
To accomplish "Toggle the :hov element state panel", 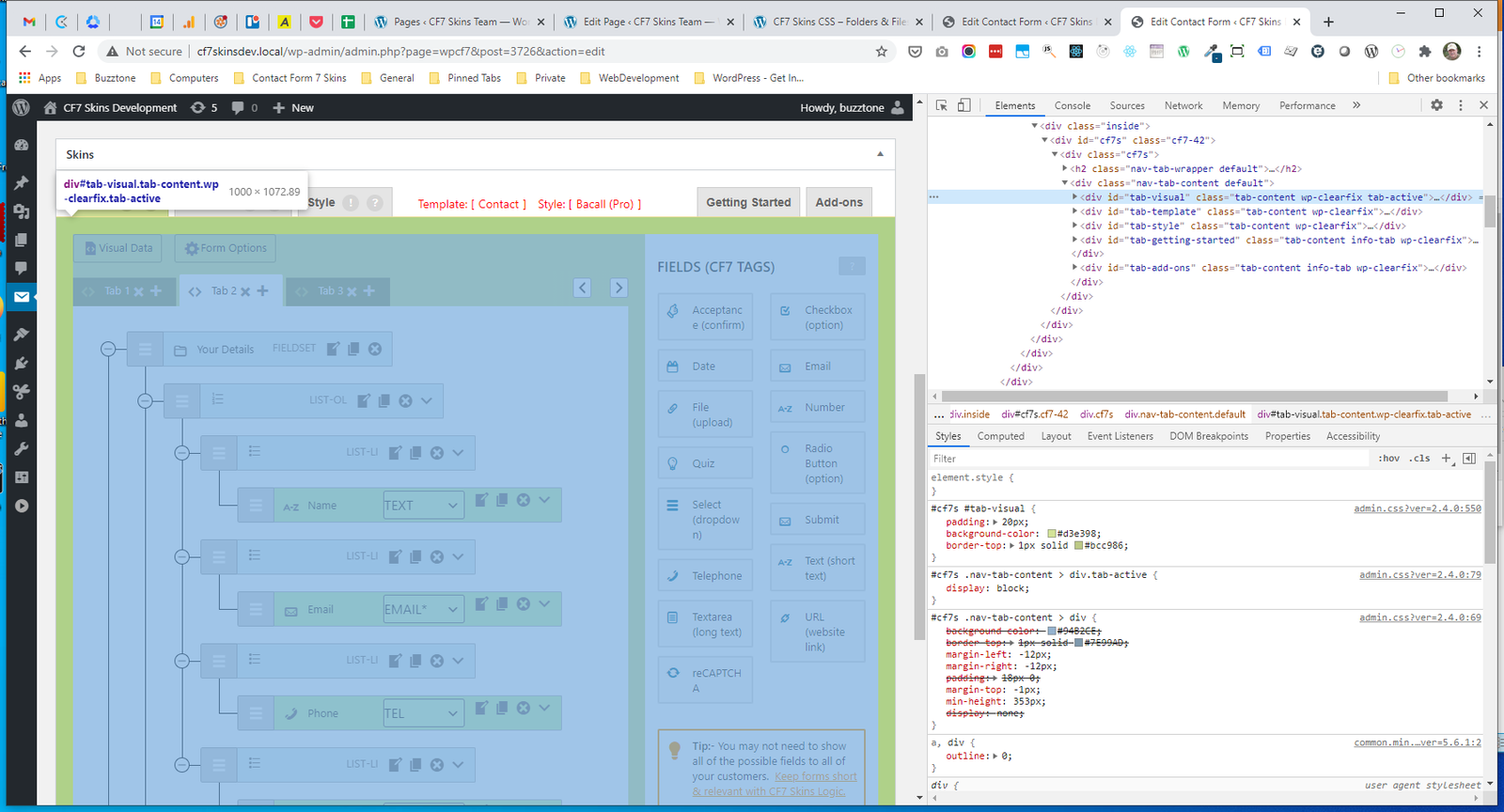I will pos(1388,459).
